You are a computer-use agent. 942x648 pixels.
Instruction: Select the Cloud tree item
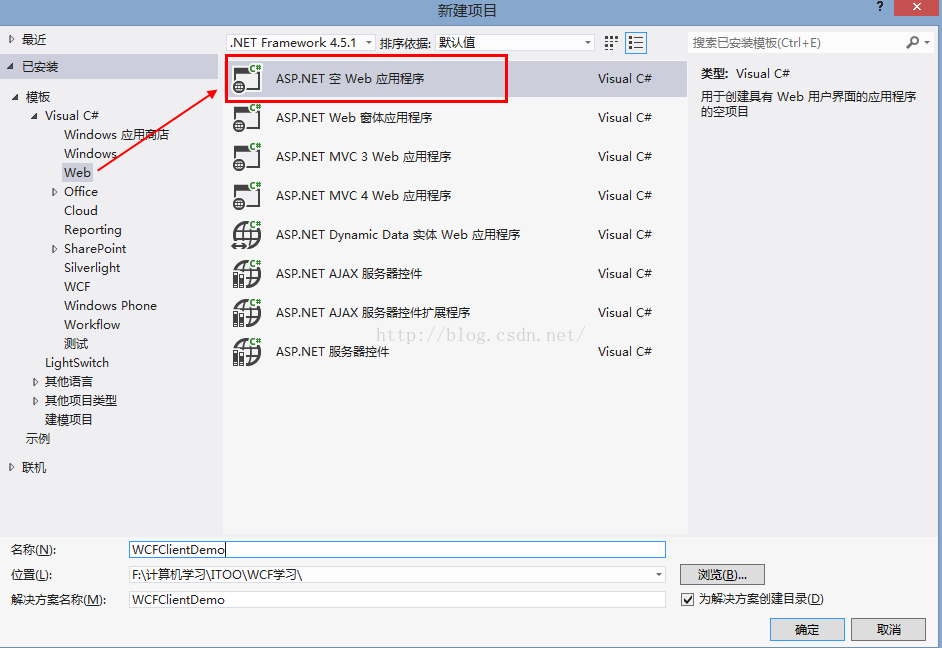pos(81,211)
